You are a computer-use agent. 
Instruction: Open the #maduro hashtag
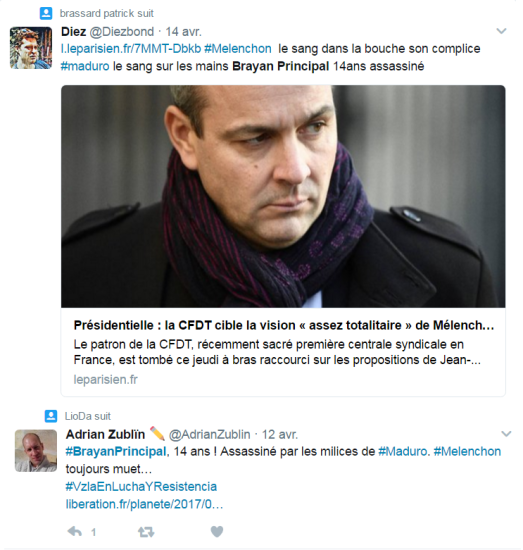tap(85, 66)
